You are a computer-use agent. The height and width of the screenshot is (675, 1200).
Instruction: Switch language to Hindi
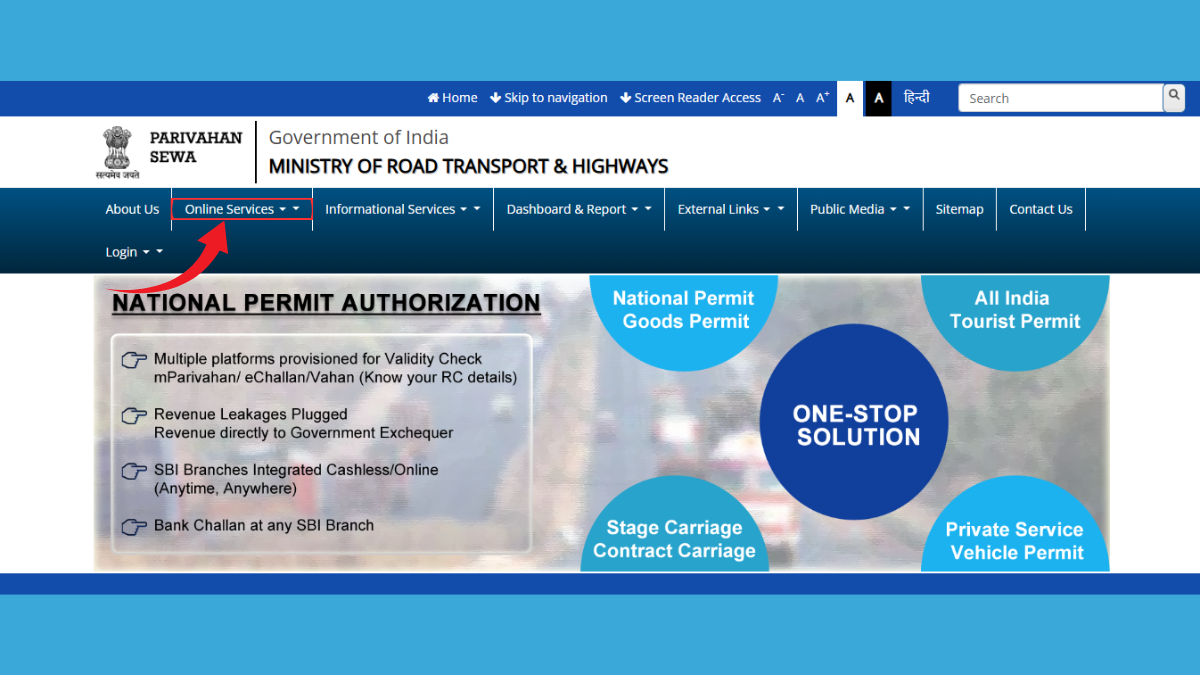click(x=917, y=98)
